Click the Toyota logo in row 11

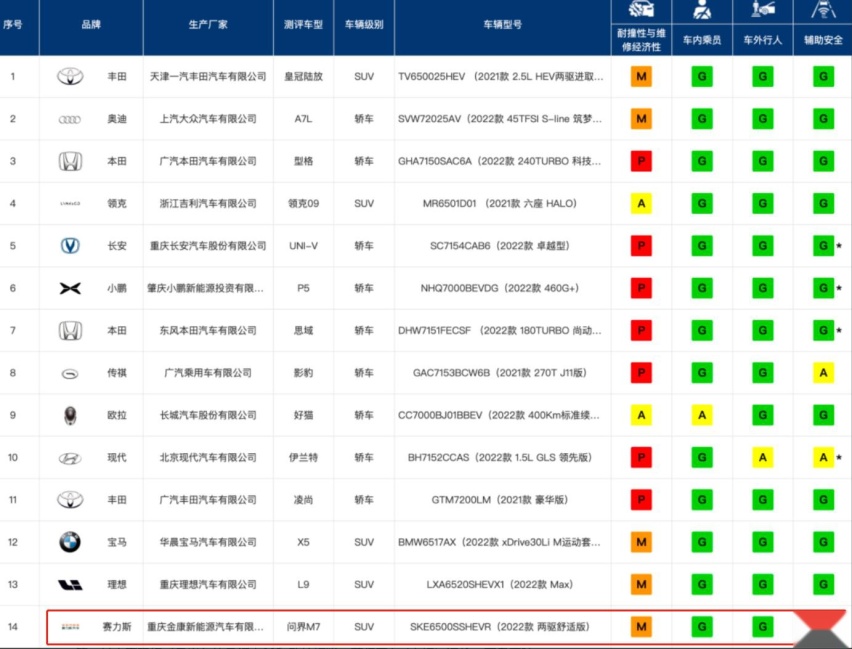pos(70,500)
